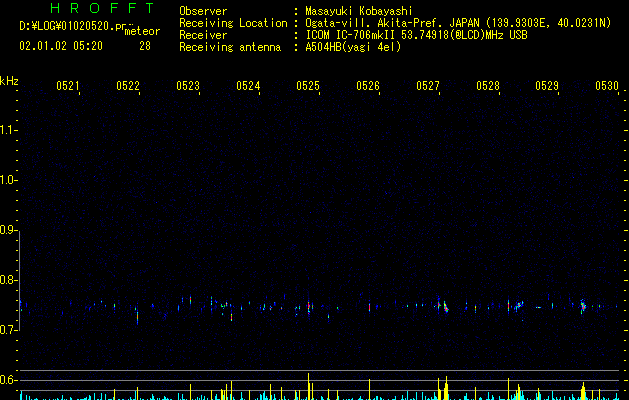The image size is (629, 400).
Task: Click the 0.6 kHz axis label
Action: (8, 380)
